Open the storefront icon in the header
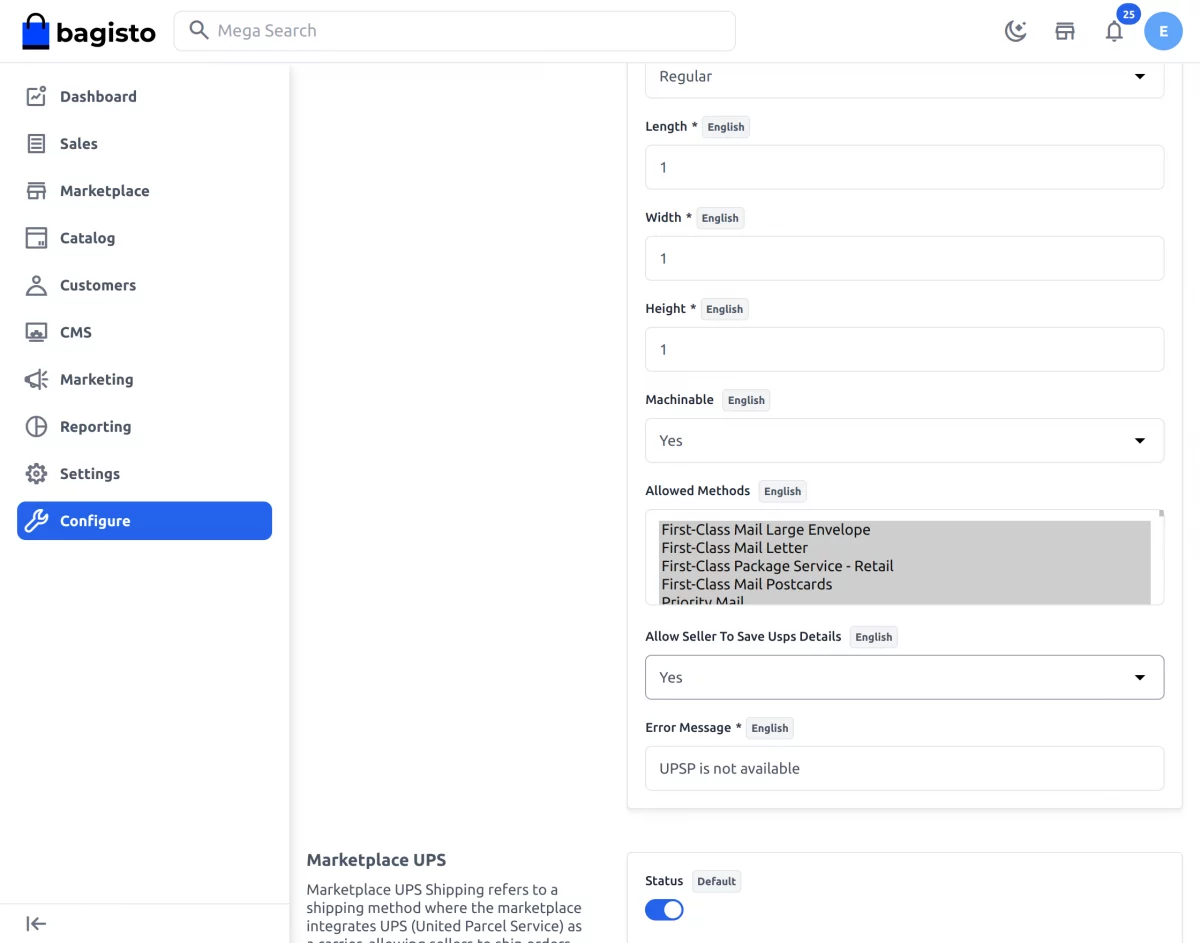 click(1064, 31)
